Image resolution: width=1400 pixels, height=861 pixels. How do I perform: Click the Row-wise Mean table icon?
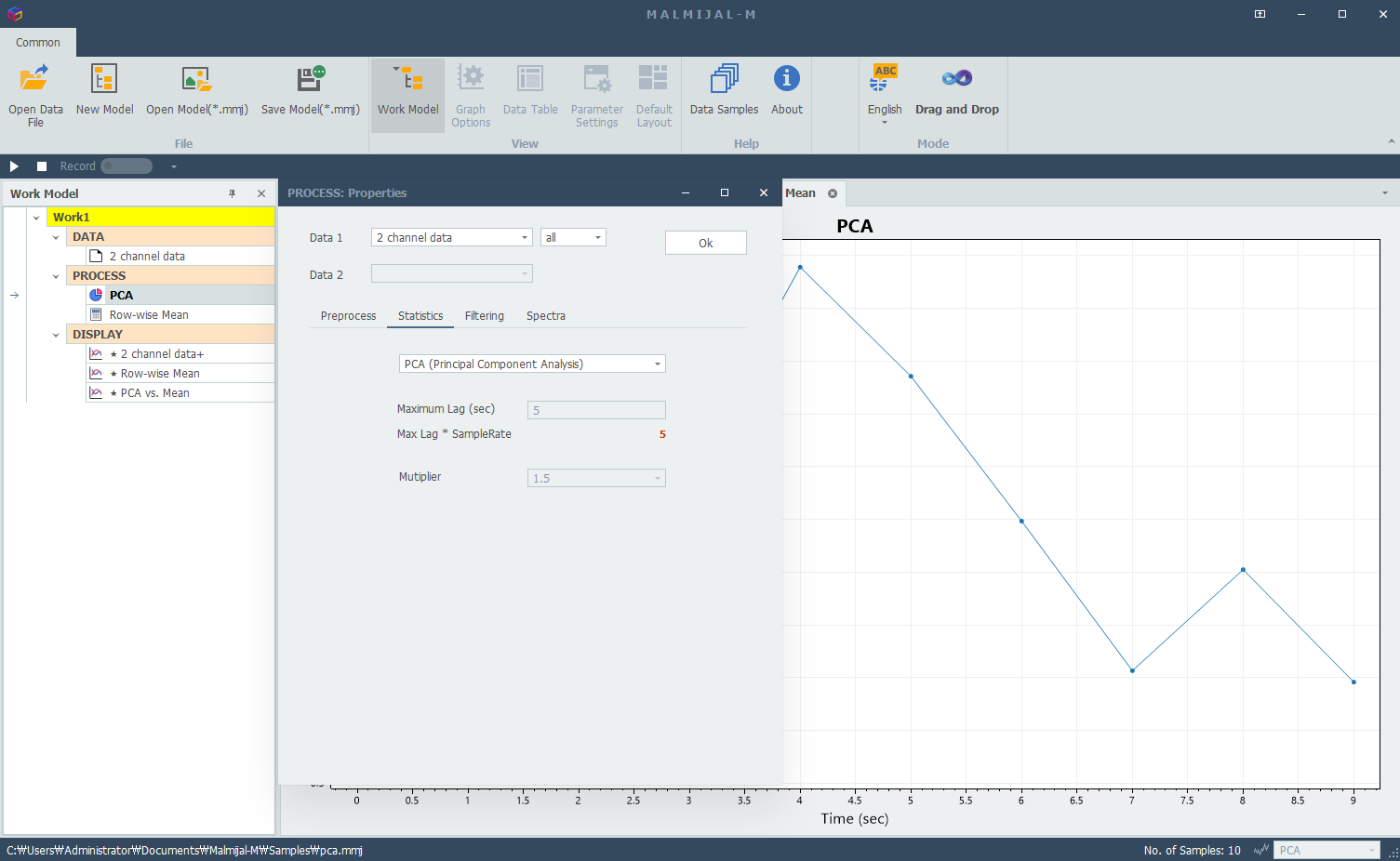pyautogui.click(x=96, y=314)
